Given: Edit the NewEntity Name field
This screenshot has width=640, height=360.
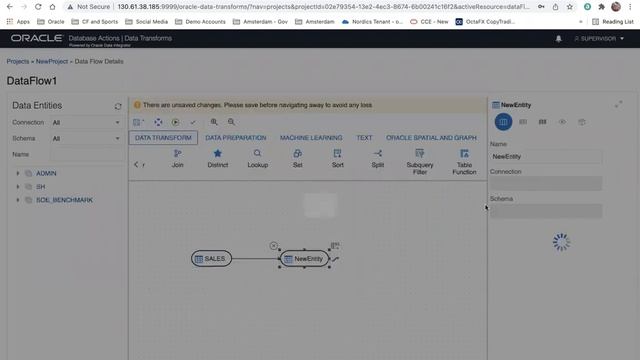Looking at the screenshot, I should tap(546, 156).
